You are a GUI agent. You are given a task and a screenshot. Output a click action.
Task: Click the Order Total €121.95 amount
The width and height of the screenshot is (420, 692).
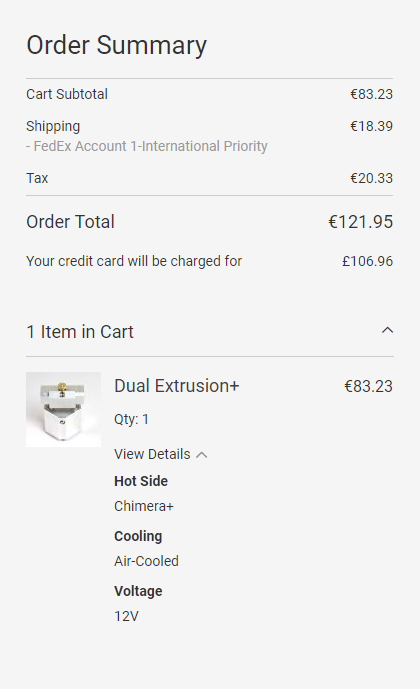pos(360,222)
